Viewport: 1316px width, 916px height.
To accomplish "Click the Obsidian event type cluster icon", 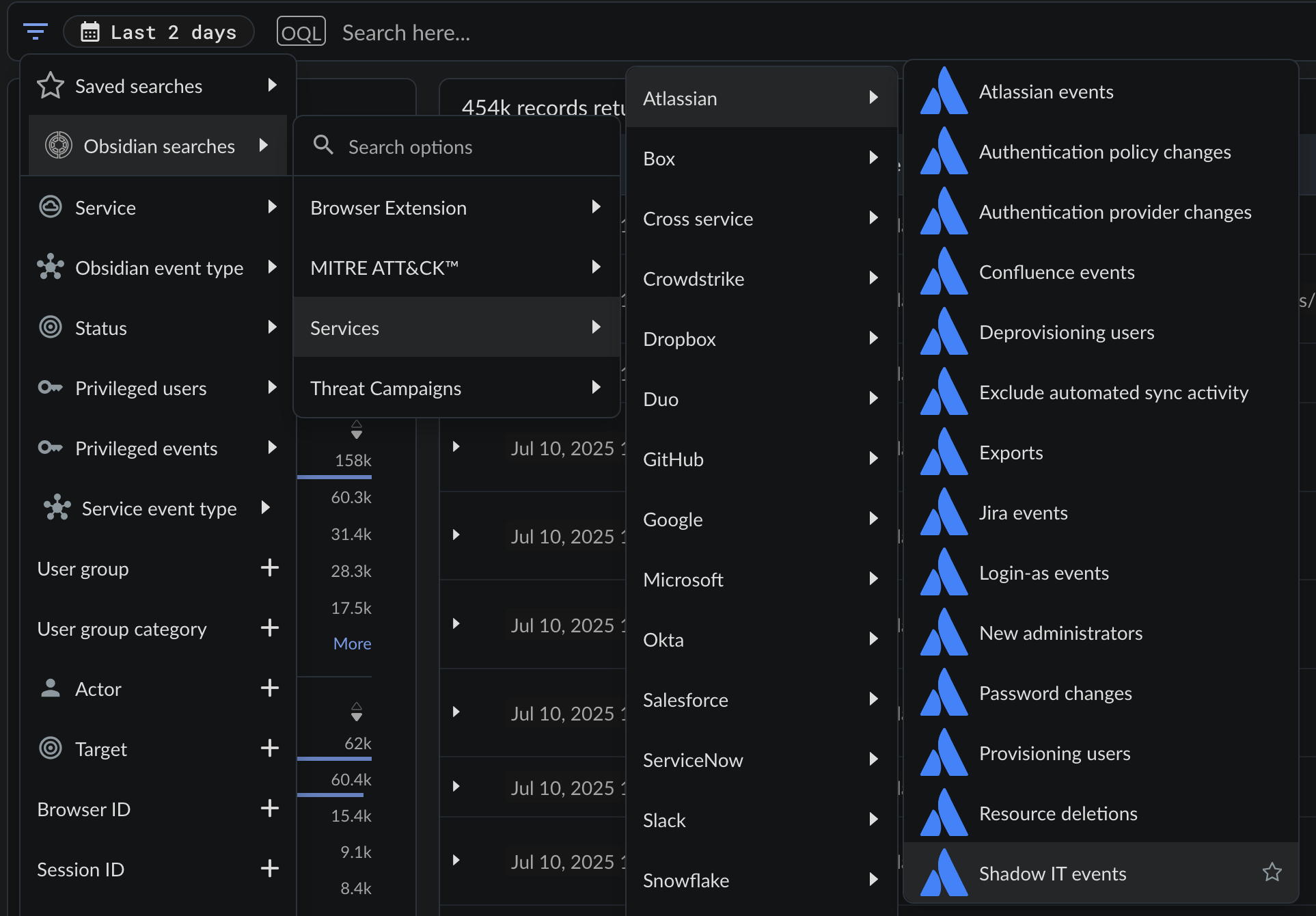I will click(51, 267).
